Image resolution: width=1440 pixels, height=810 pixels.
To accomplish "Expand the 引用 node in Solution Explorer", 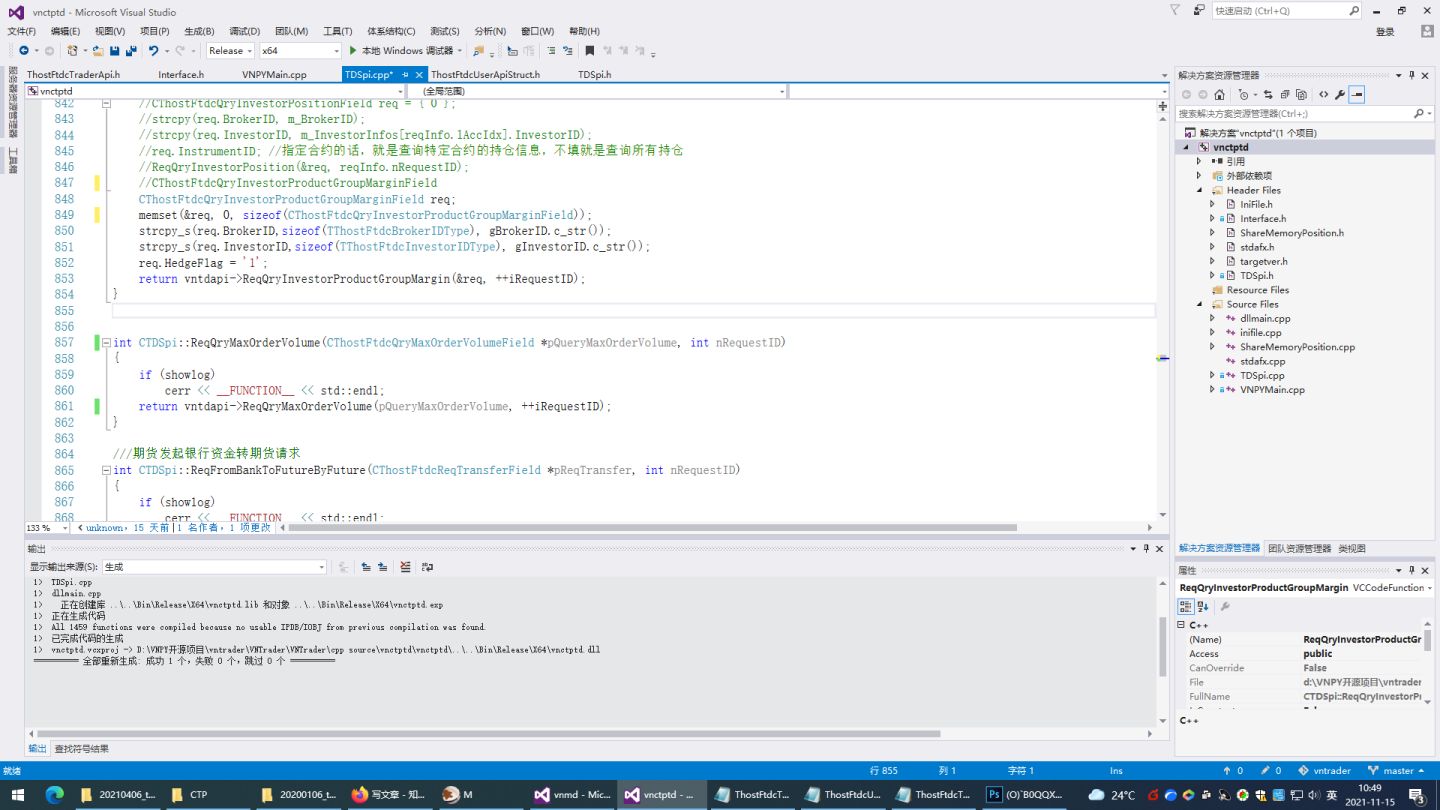I will (1199, 161).
